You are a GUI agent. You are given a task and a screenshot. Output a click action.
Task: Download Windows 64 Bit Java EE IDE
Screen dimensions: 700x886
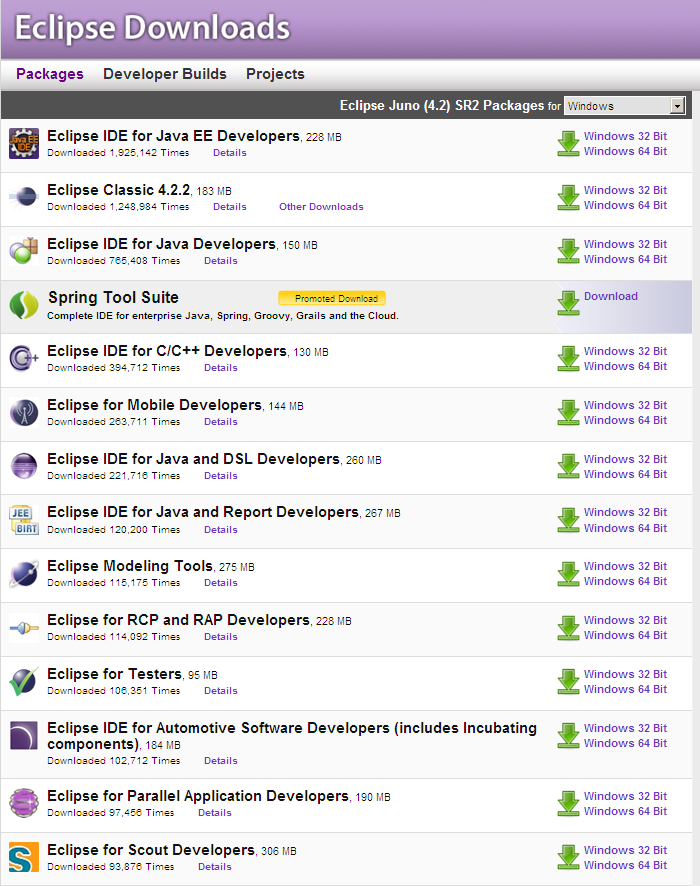coord(625,151)
